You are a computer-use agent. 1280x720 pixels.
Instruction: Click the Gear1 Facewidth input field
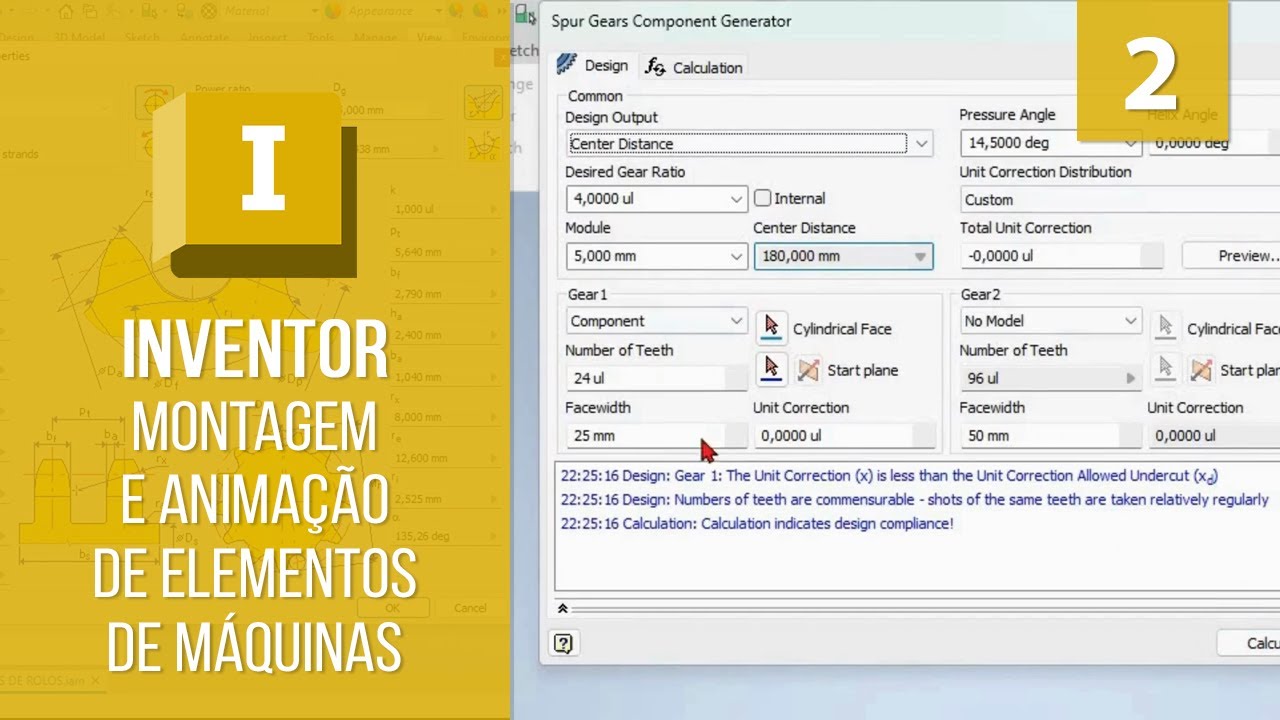click(645, 435)
